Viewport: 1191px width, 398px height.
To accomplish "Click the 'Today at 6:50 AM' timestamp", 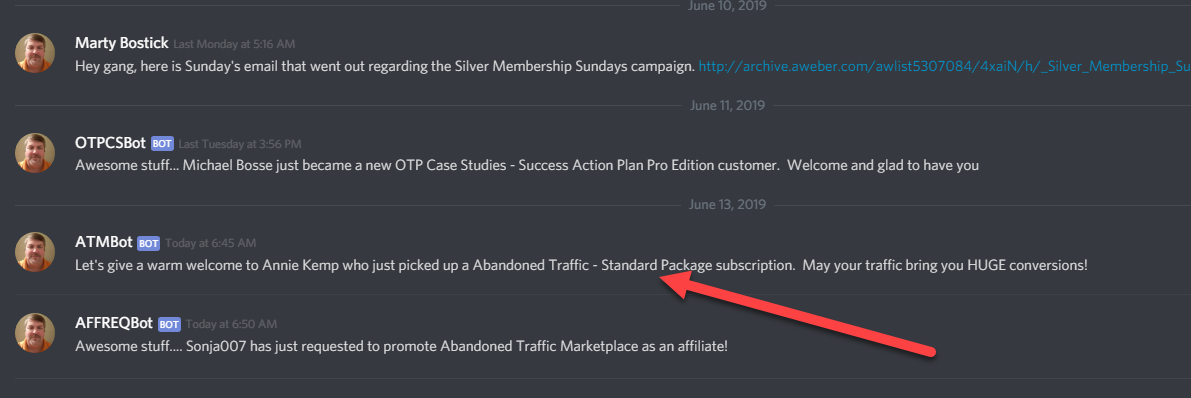I will click(231, 324).
